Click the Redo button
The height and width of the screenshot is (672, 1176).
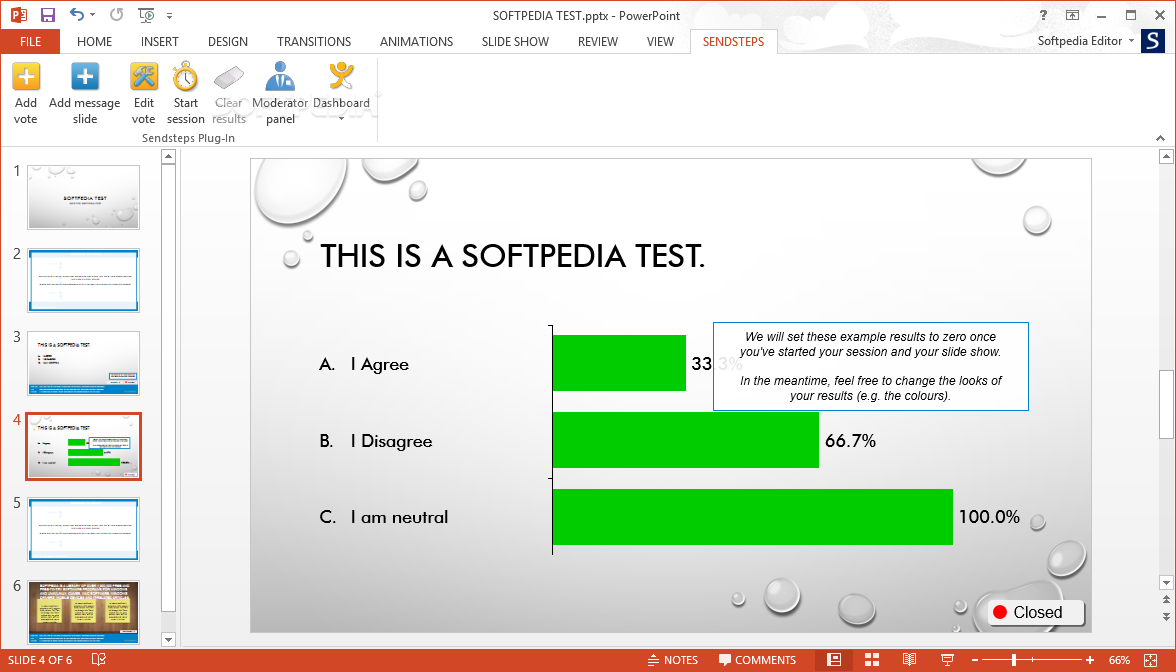(116, 14)
